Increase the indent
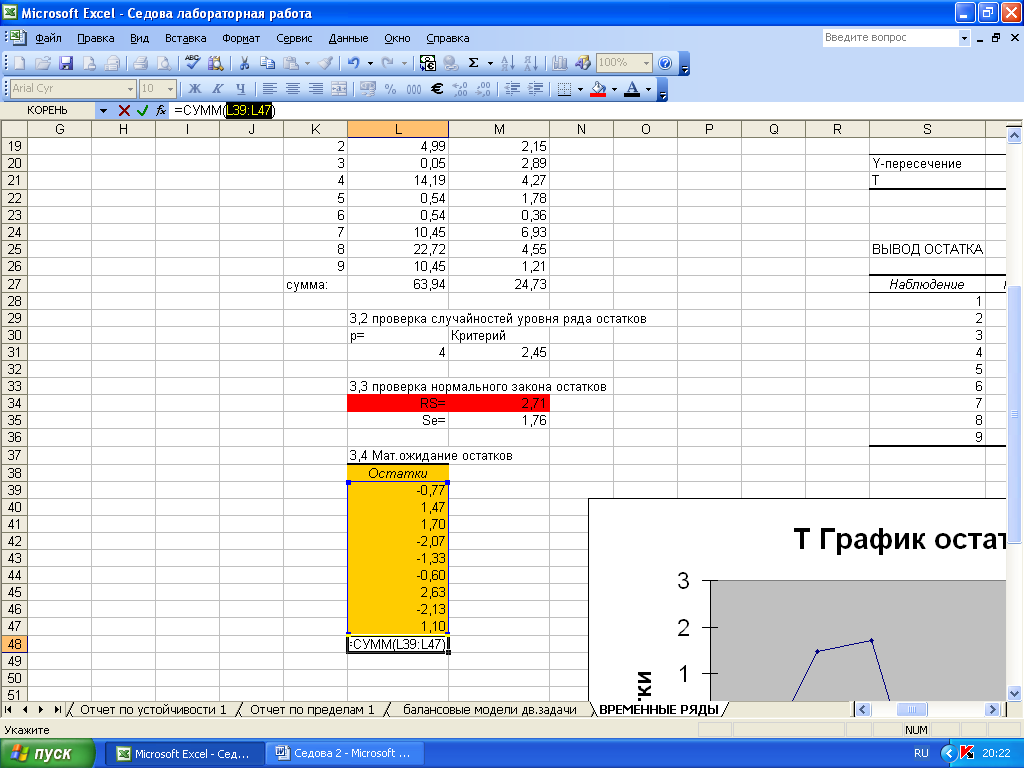1024x768 pixels. coord(536,89)
